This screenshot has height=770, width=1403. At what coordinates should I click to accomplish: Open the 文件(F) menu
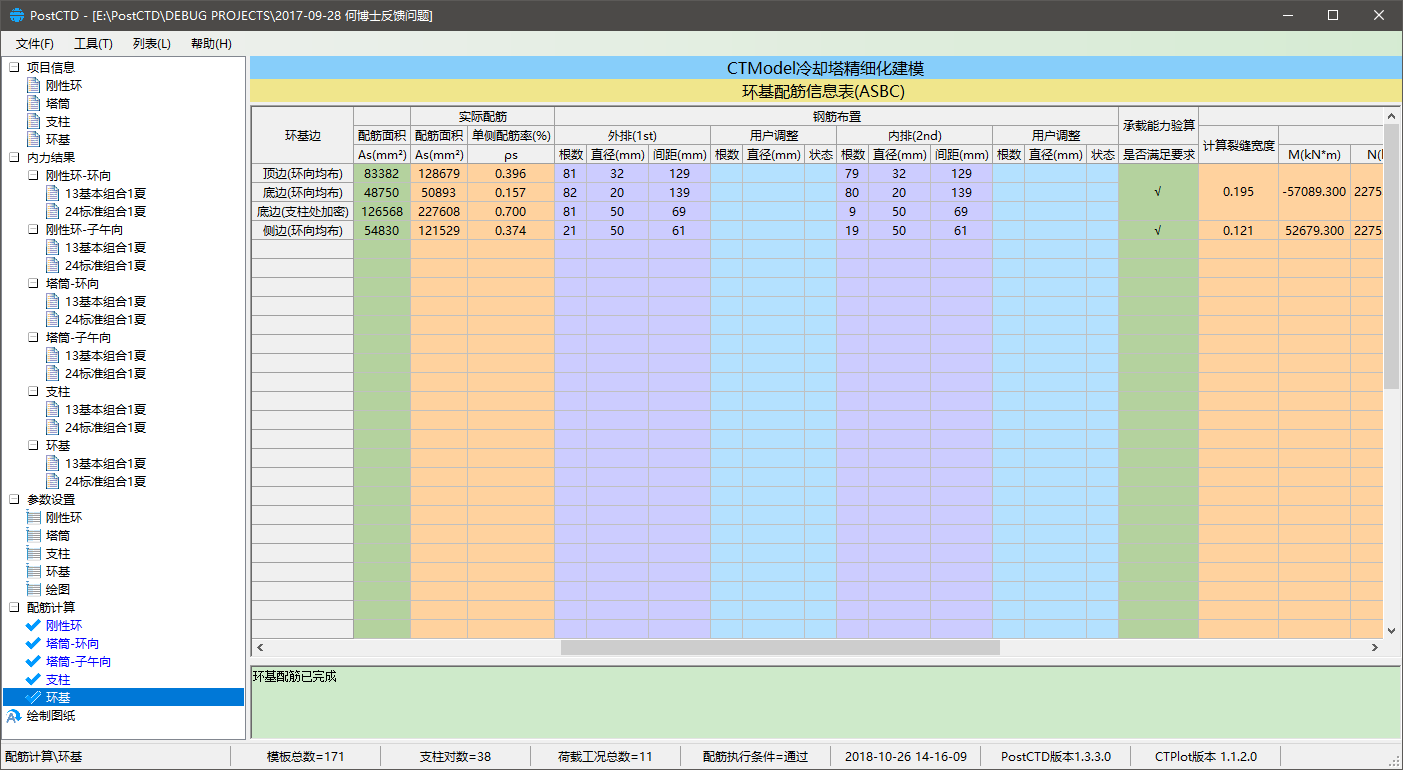pyautogui.click(x=35, y=44)
